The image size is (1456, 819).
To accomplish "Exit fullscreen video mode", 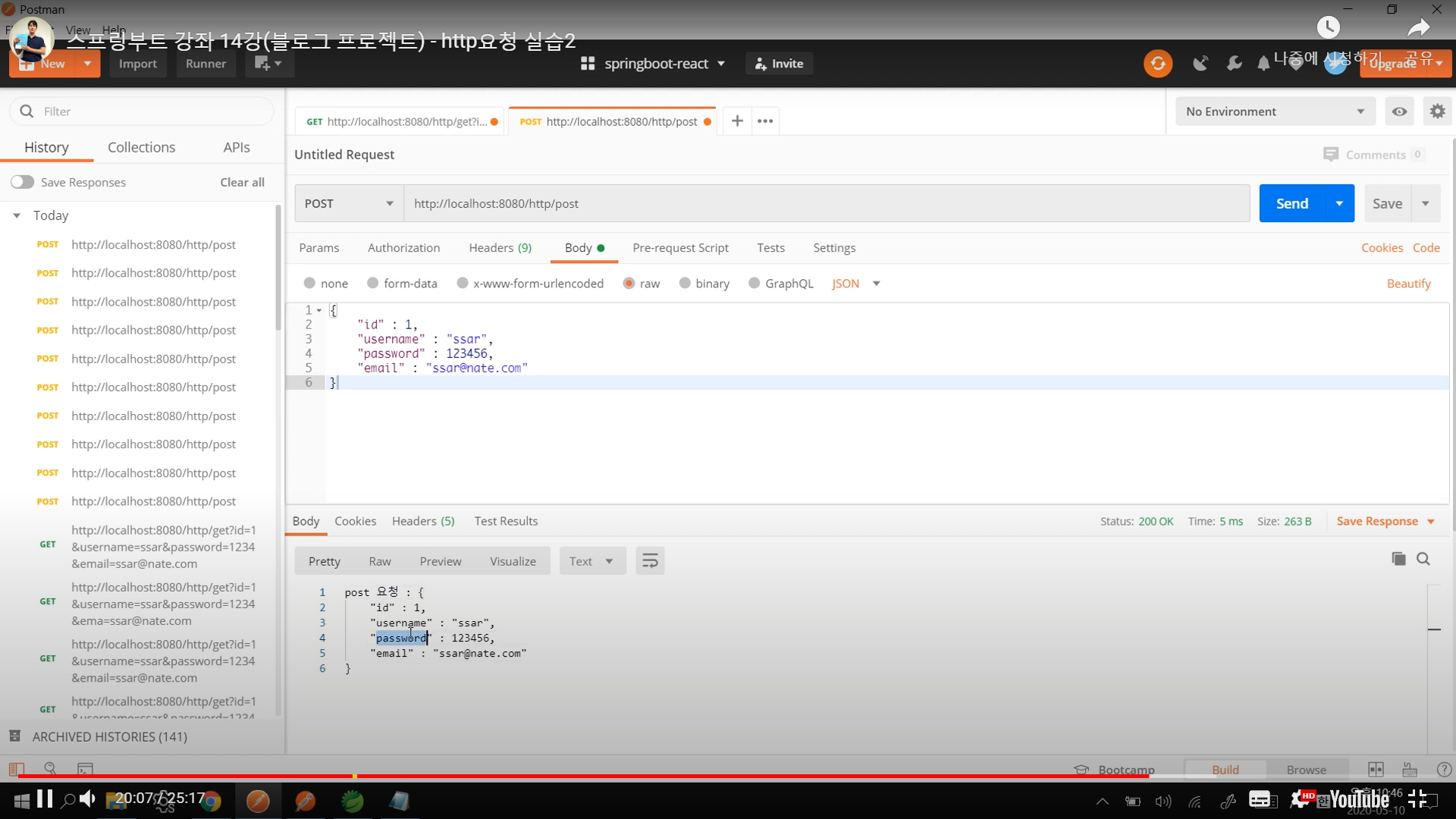I will [x=1417, y=799].
